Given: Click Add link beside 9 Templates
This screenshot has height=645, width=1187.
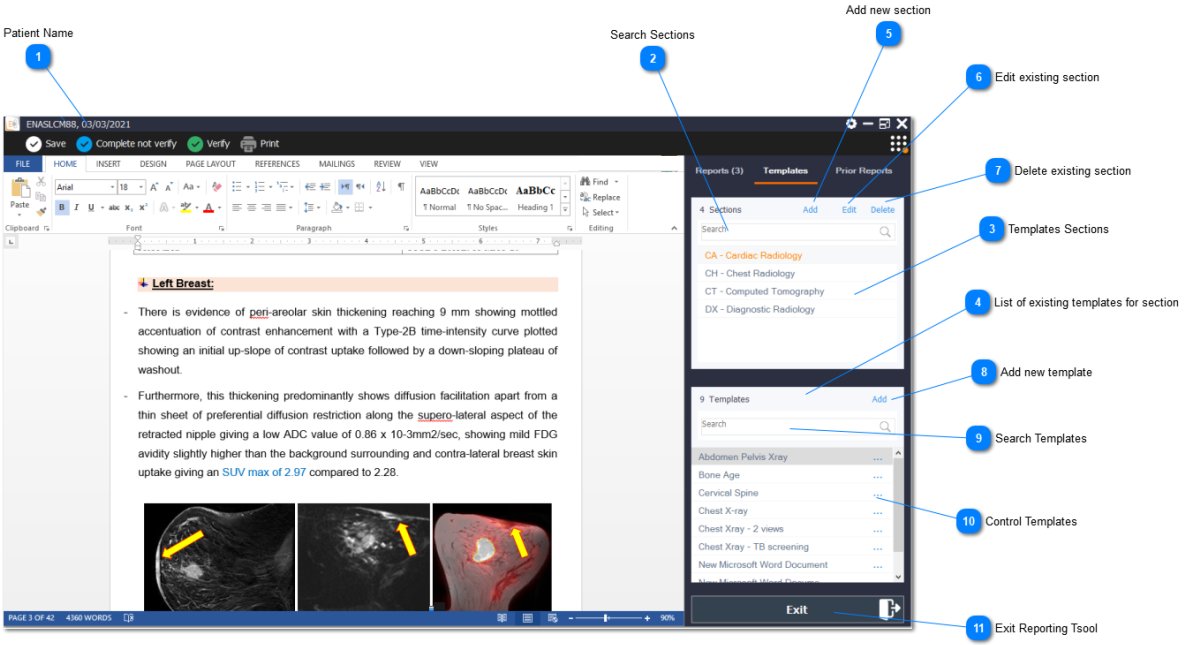Looking at the screenshot, I should click(x=879, y=399).
